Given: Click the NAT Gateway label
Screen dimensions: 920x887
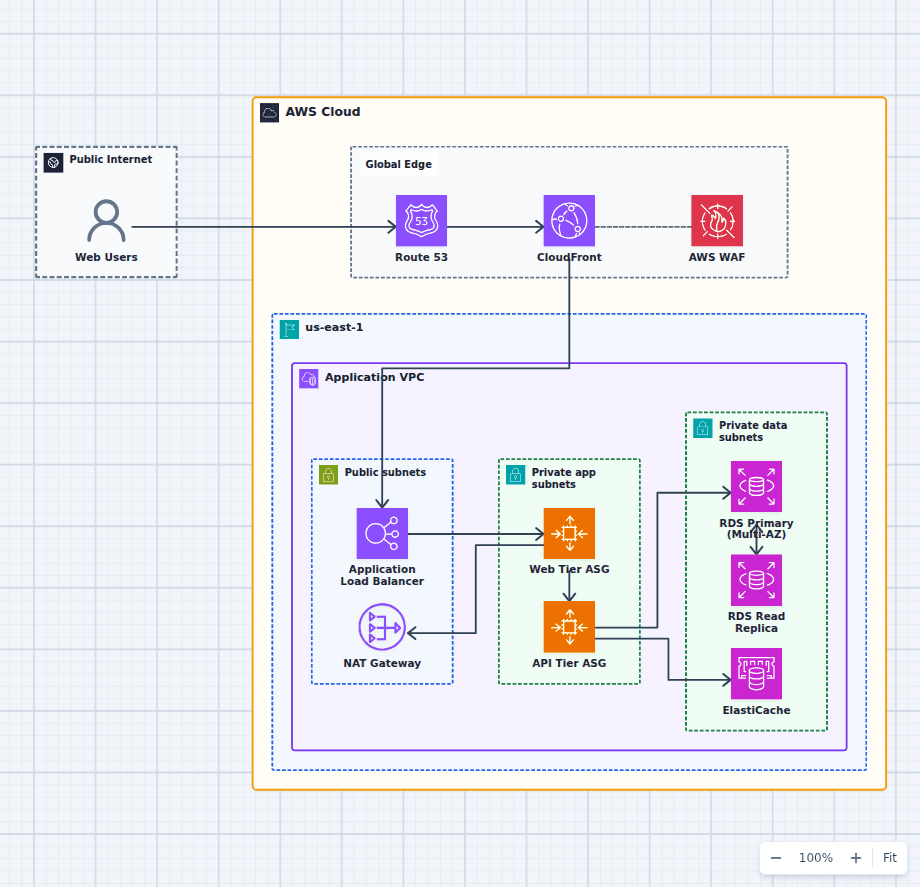Looking at the screenshot, I should click(x=382, y=663).
